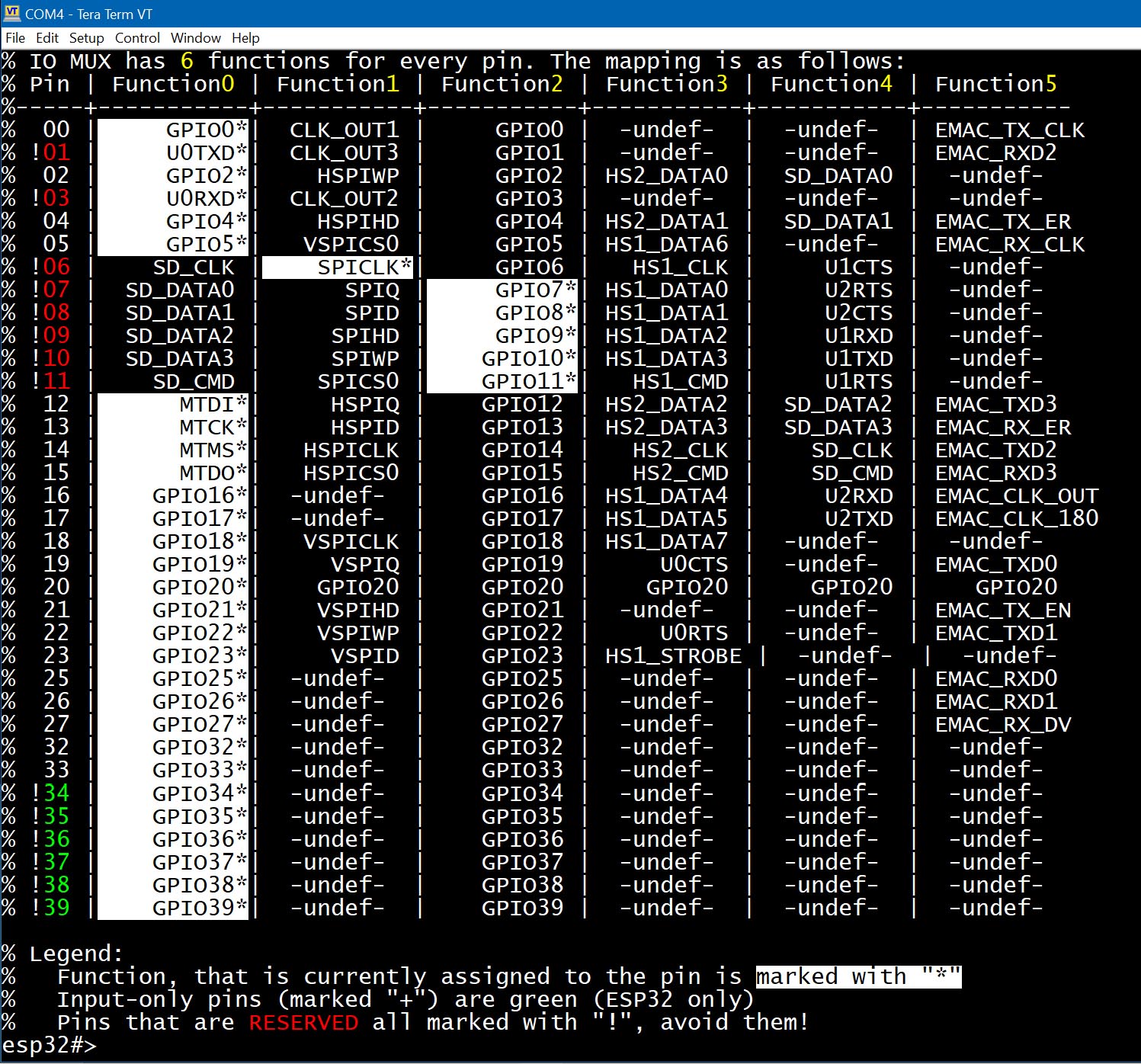Click red pin number !06
The height and width of the screenshot is (1064, 1141).
click(50, 268)
